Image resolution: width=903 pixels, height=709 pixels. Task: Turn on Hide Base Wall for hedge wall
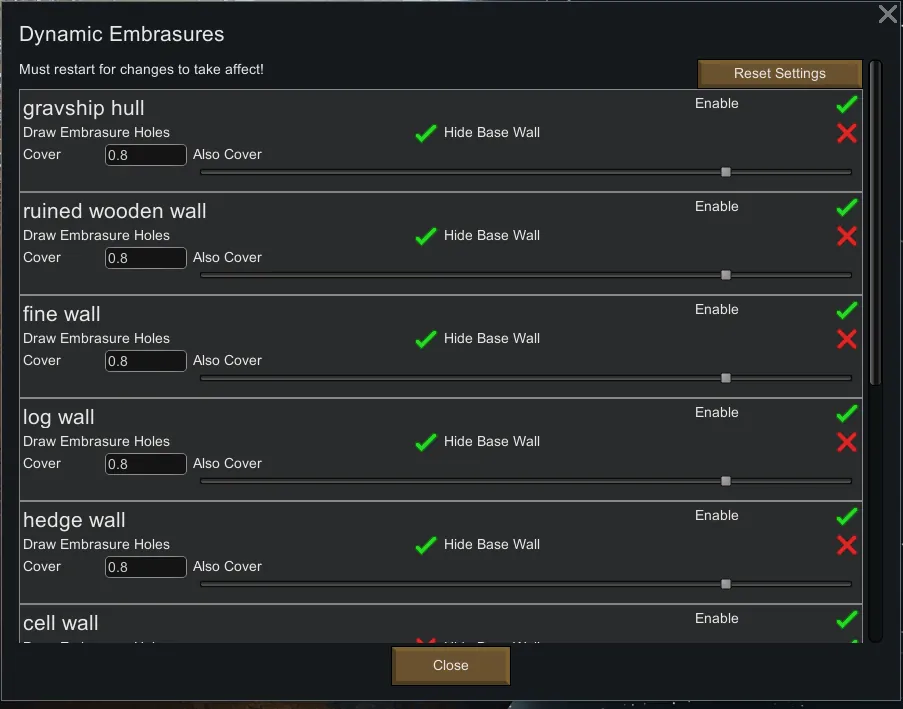coord(847,545)
